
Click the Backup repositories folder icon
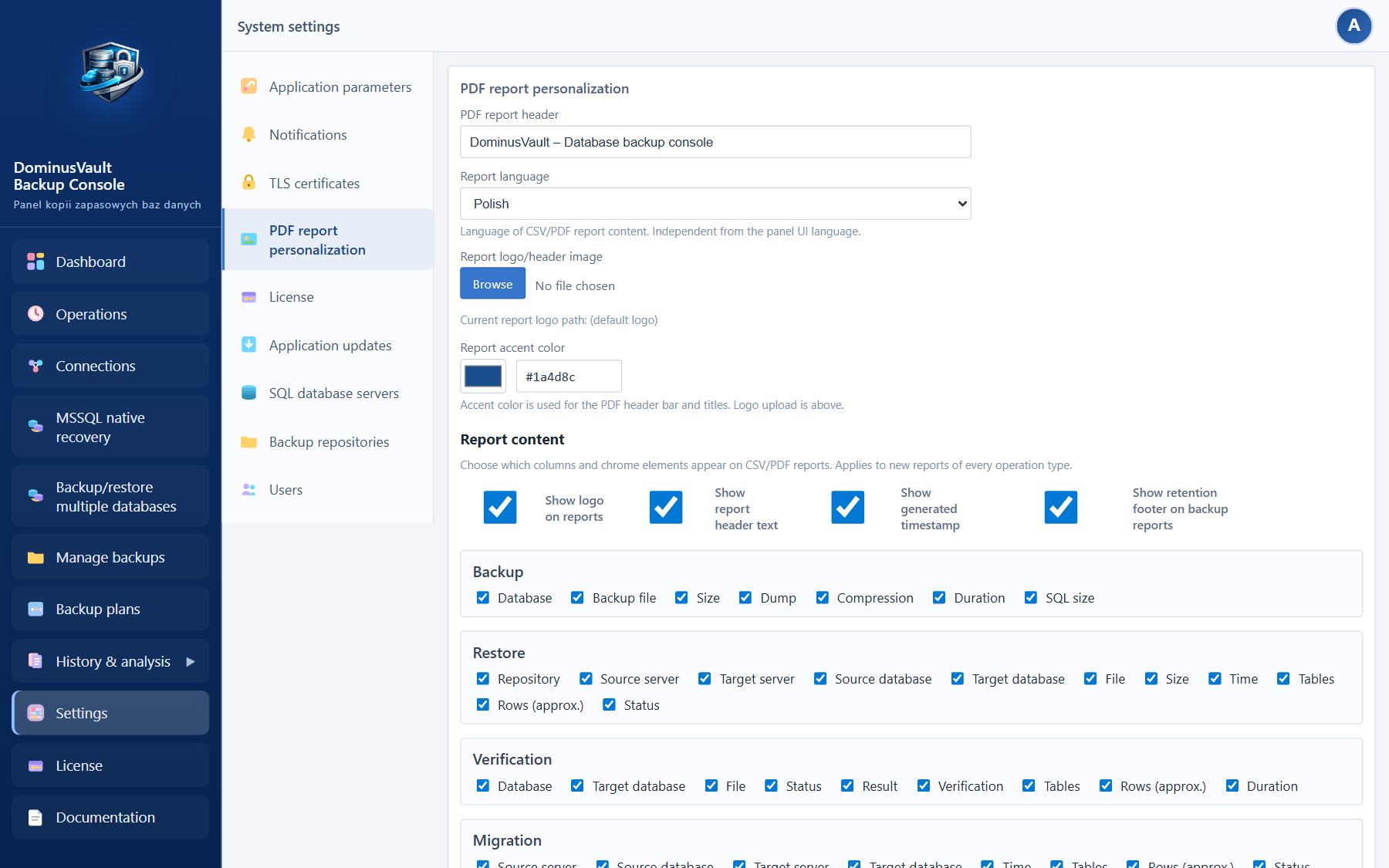coord(248,441)
